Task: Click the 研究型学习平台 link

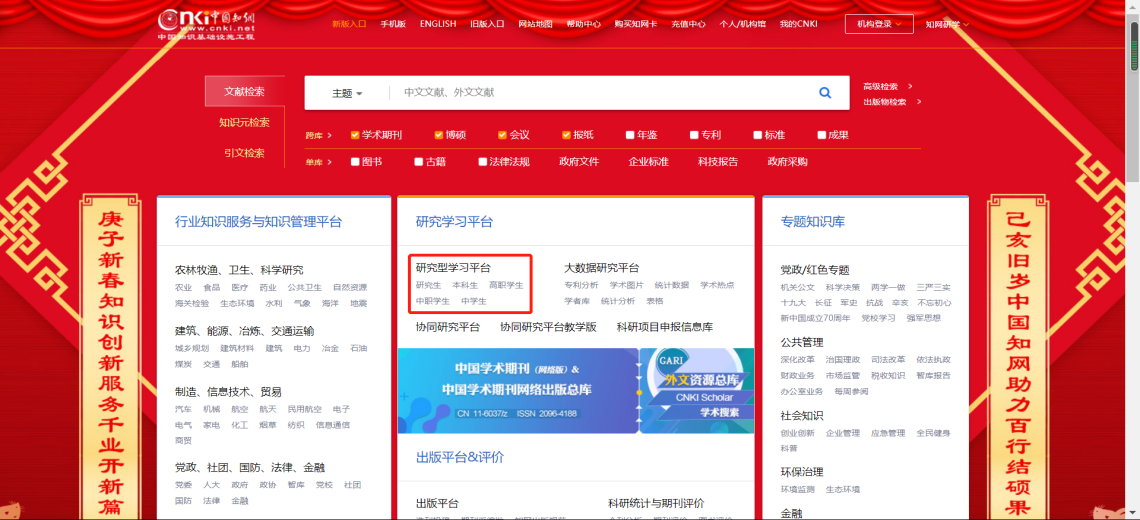Action: (453, 268)
